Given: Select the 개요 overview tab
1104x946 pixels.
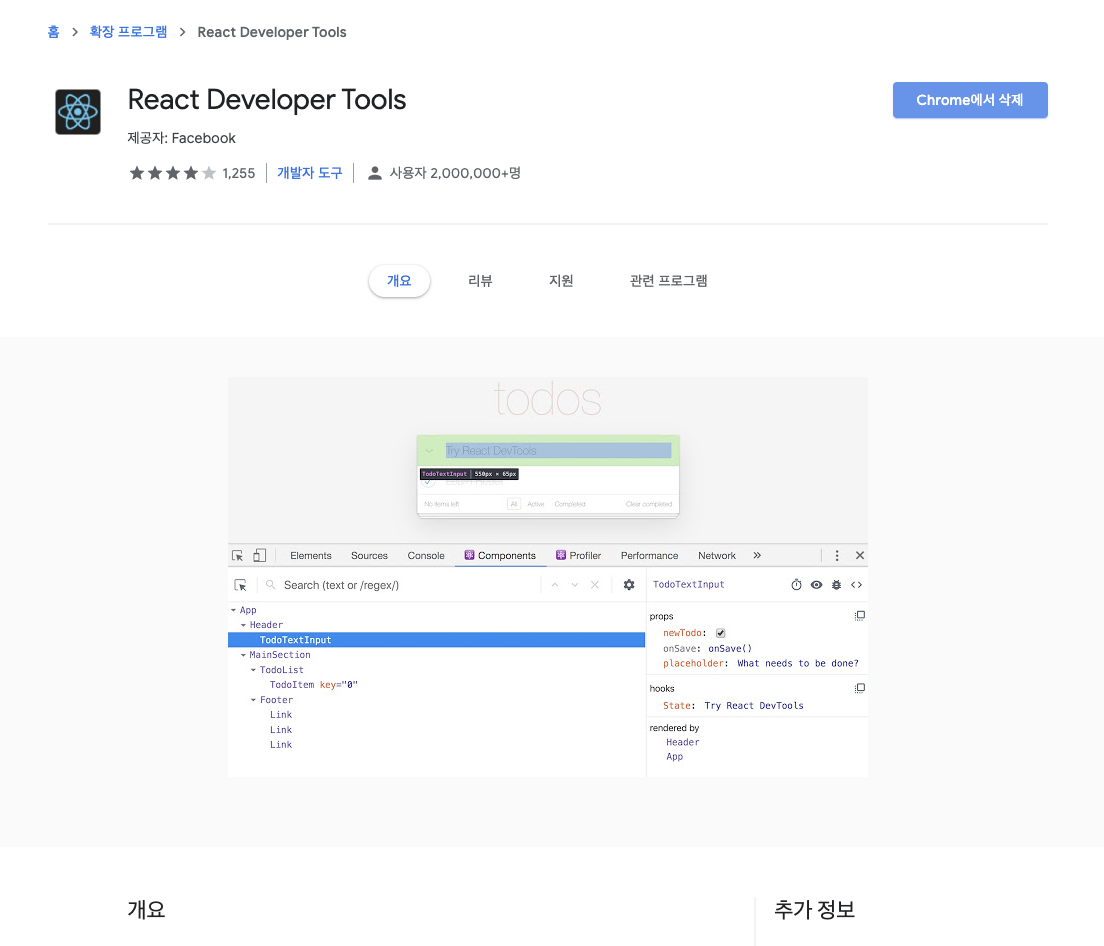Looking at the screenshot, I should tap(399, 281).
